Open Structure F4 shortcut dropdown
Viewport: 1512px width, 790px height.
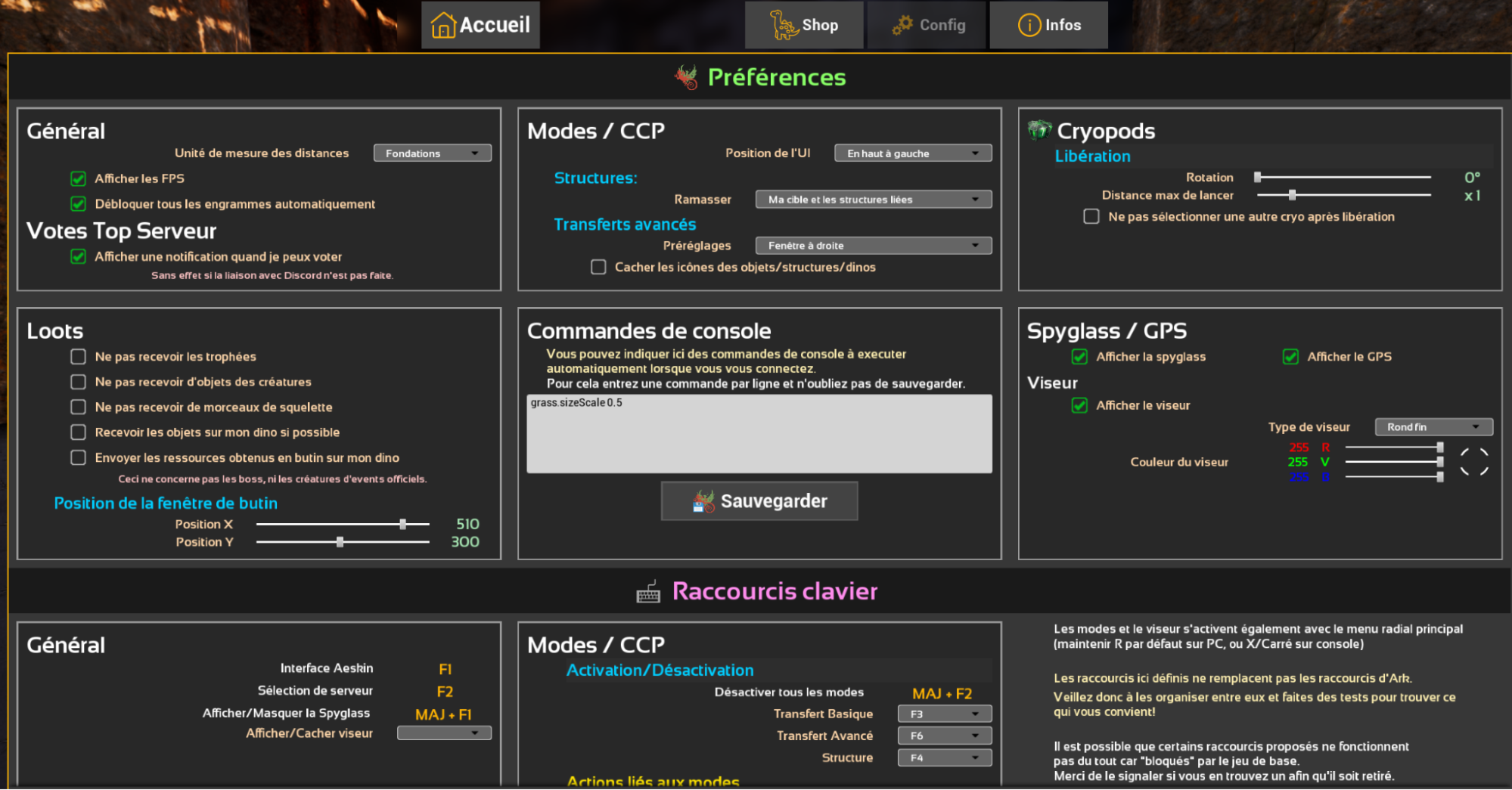click(x=945, y=757)
